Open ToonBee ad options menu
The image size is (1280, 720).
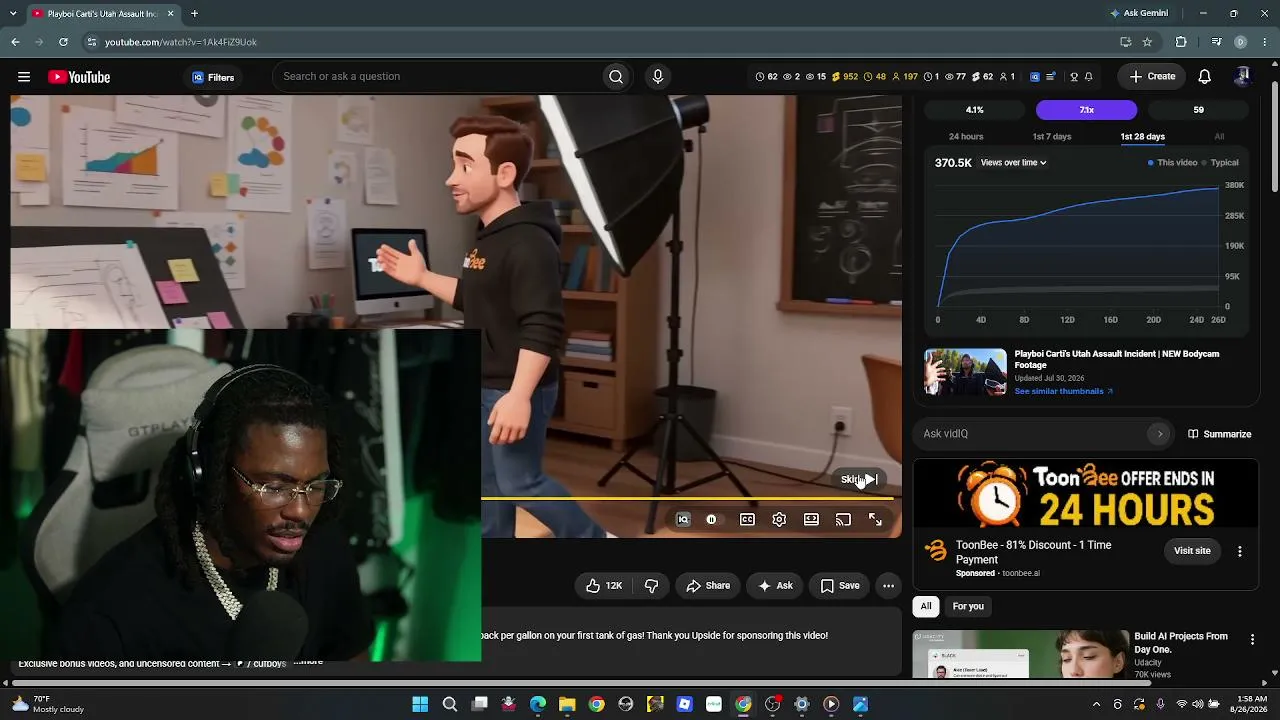click(x=1240, y=551)
